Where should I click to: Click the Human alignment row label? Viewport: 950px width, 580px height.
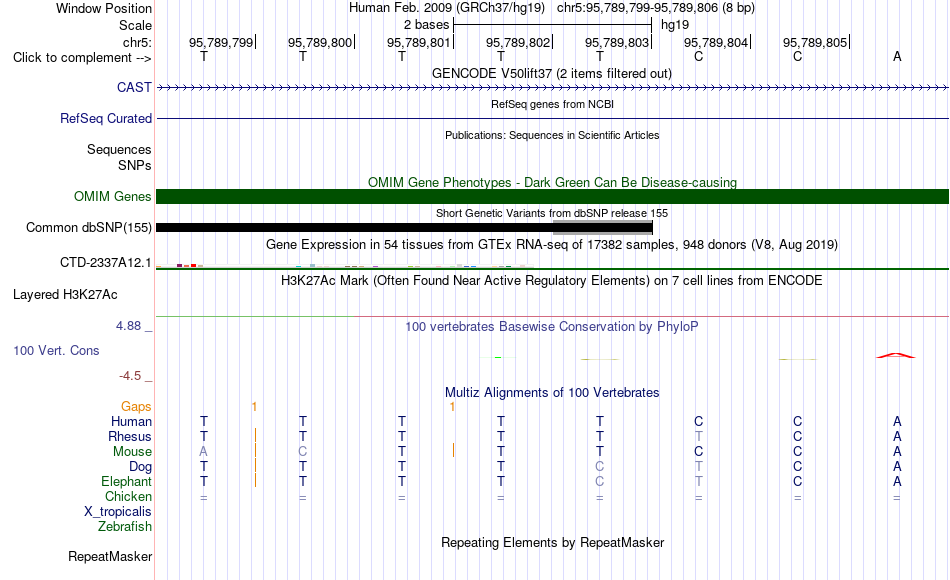coord(131,422)
